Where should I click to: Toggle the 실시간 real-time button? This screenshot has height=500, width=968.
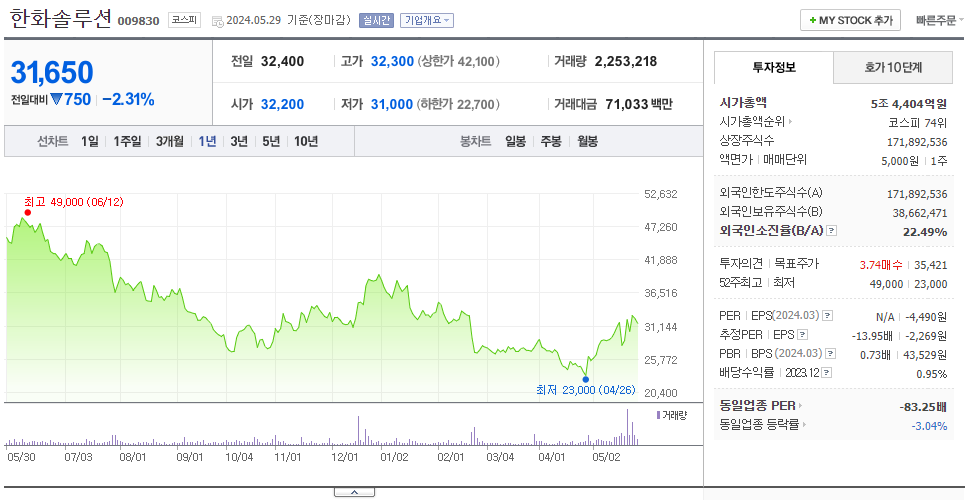coord(376,20)
